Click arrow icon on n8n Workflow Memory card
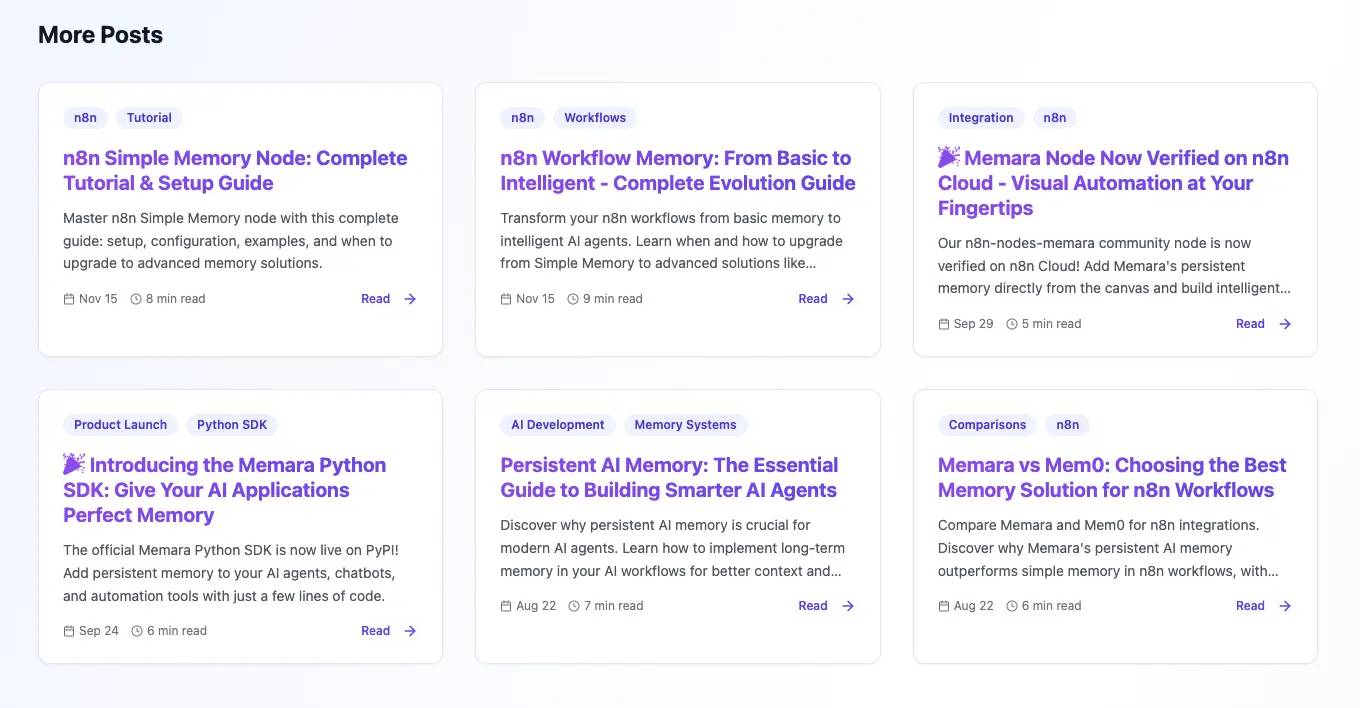This screenshot has height=708, width=1360. pyautogui.click(x=848, y=299)
